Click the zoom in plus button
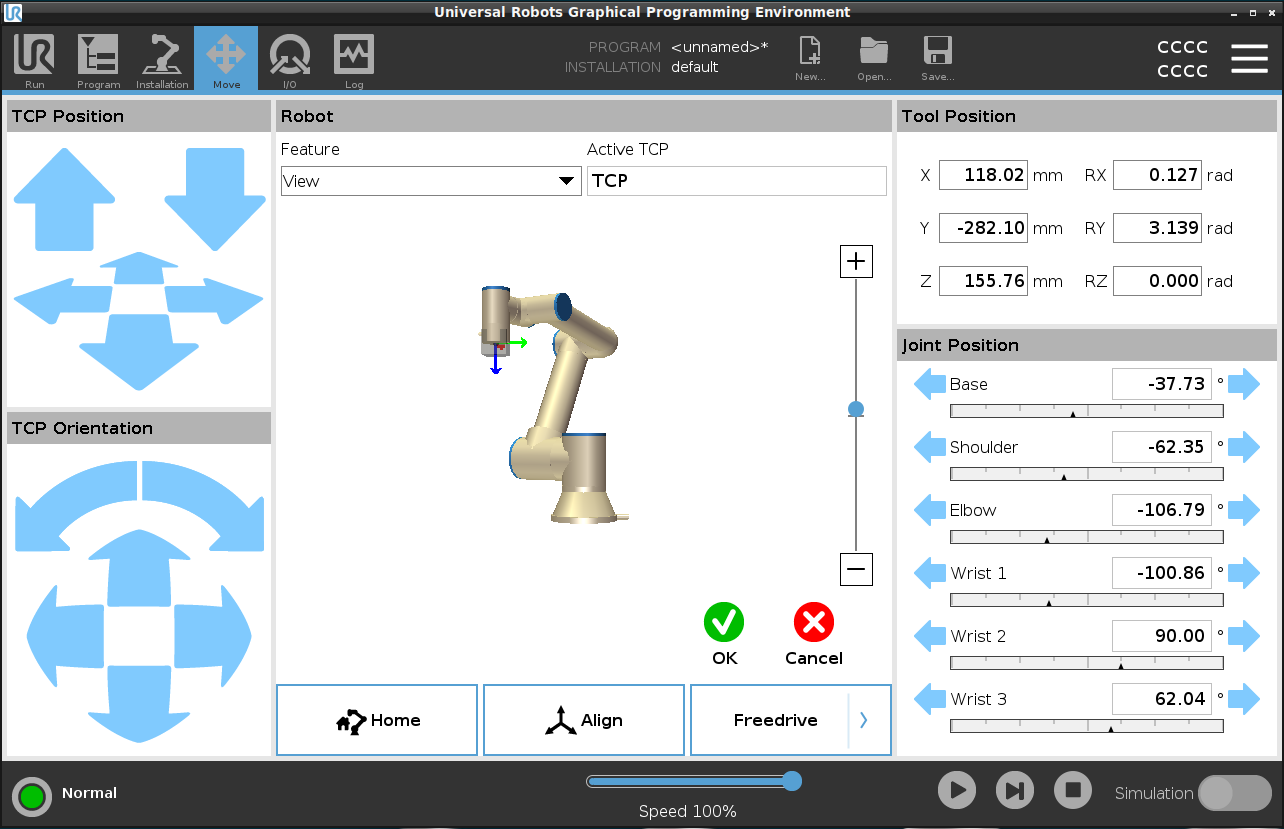 pos(856,262)
